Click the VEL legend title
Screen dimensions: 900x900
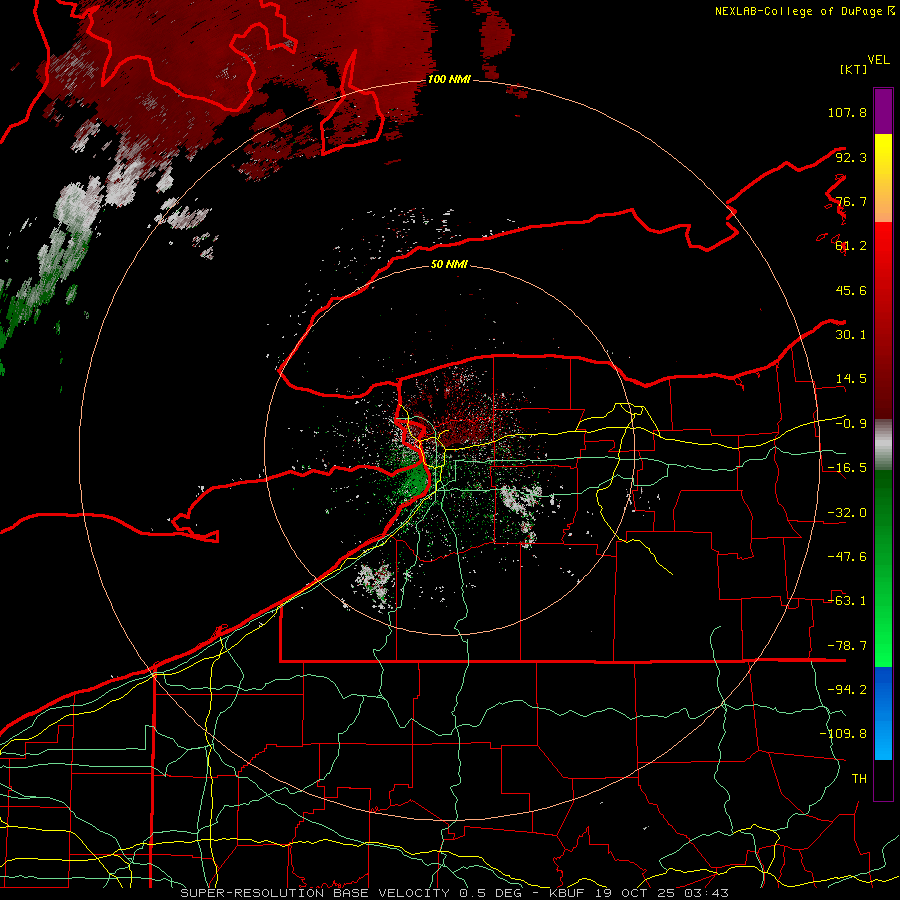pyautogui.click(x=878, y=60)
